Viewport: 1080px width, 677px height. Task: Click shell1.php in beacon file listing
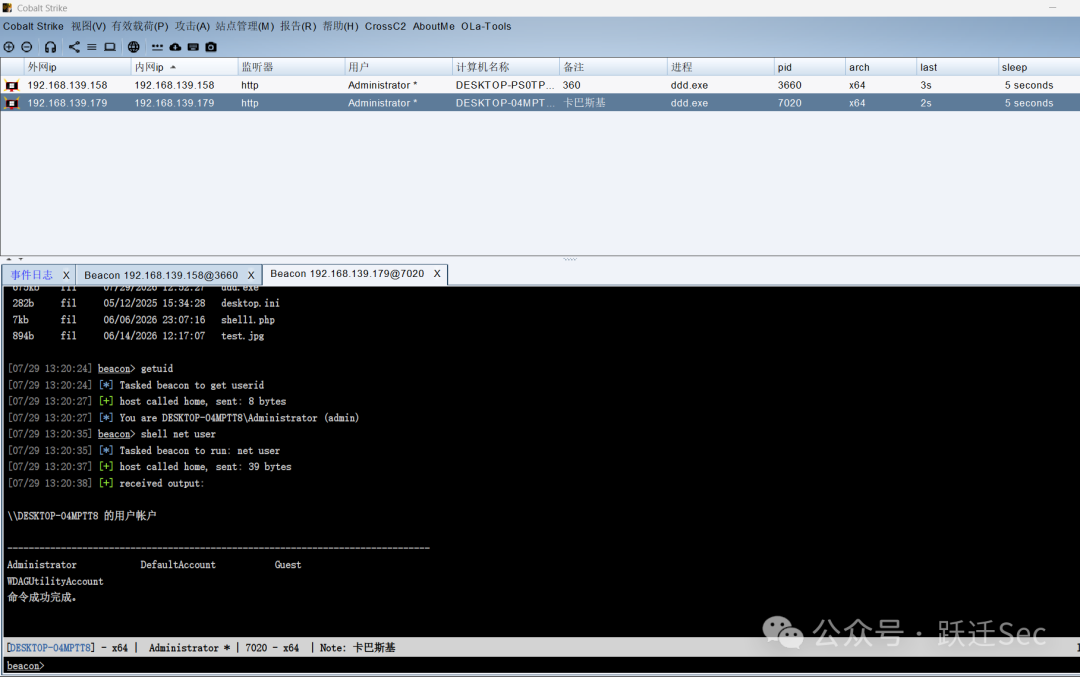[248, 320]
